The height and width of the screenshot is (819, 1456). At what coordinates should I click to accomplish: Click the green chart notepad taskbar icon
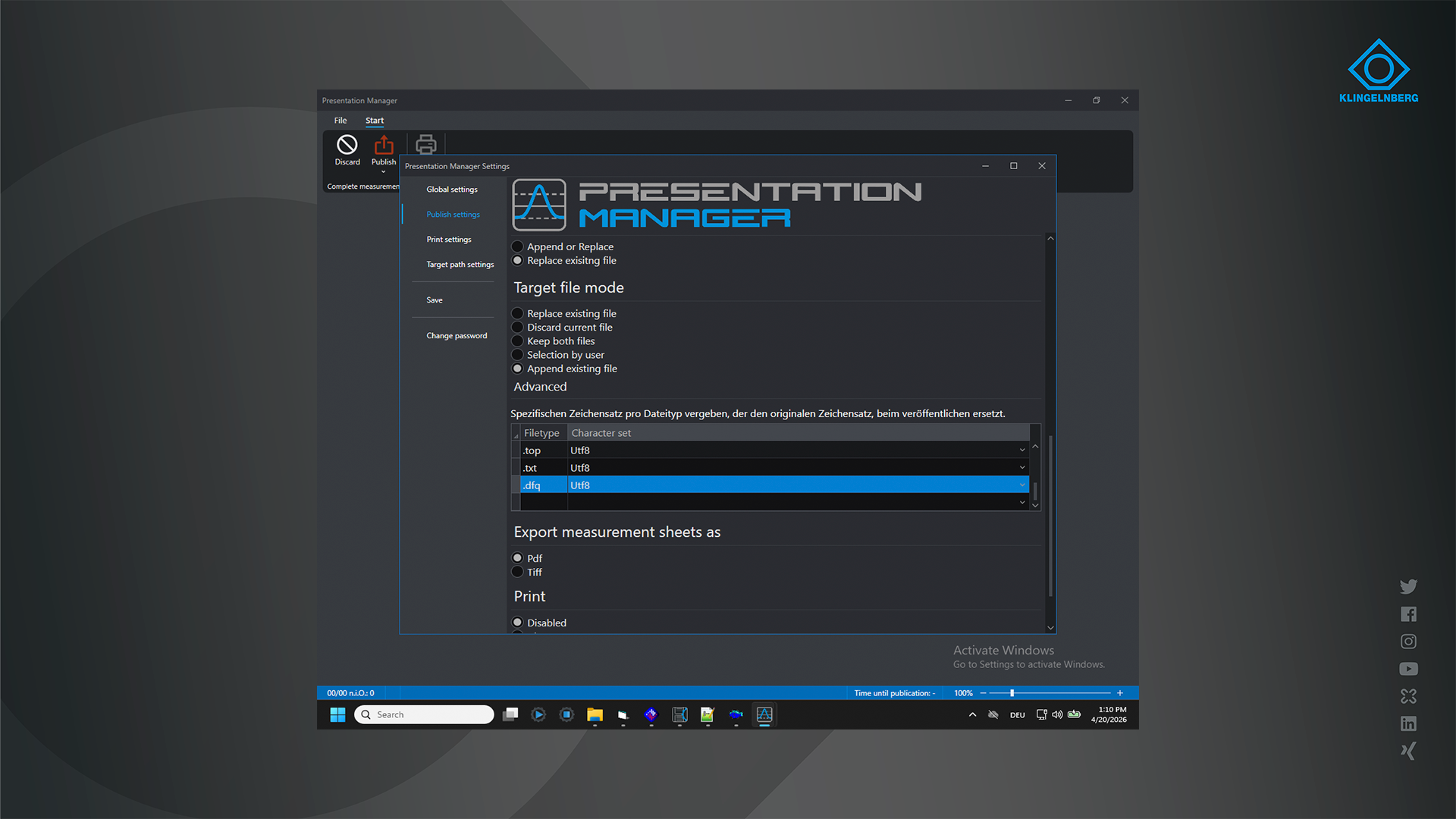click(x=708, y=714)
